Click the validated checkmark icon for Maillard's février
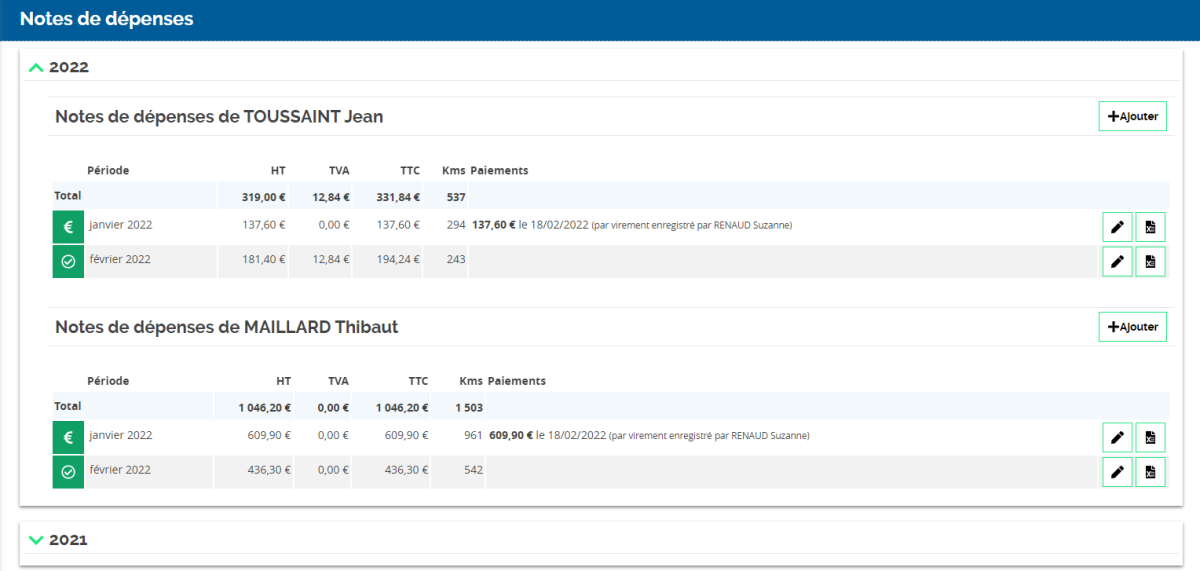Screen dimensions: 1200x571 [x=68, y=471]
